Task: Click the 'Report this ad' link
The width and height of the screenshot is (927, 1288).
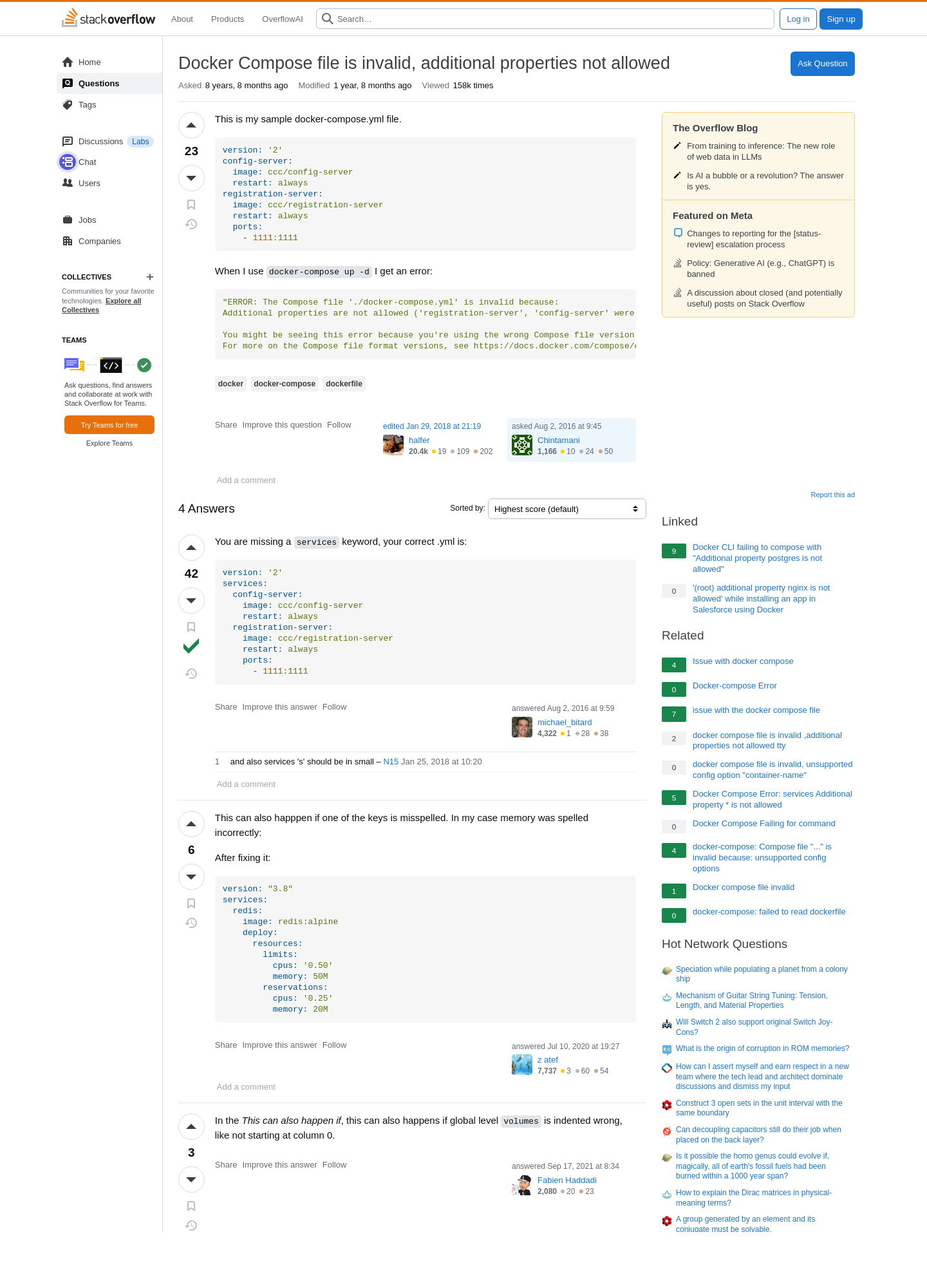Action: click(832, 495)
